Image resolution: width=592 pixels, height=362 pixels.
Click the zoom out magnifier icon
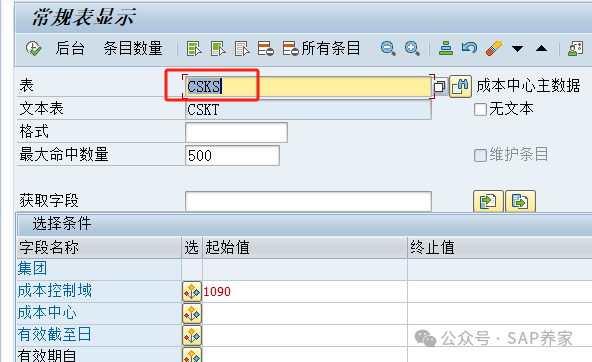tap(388, 49)
